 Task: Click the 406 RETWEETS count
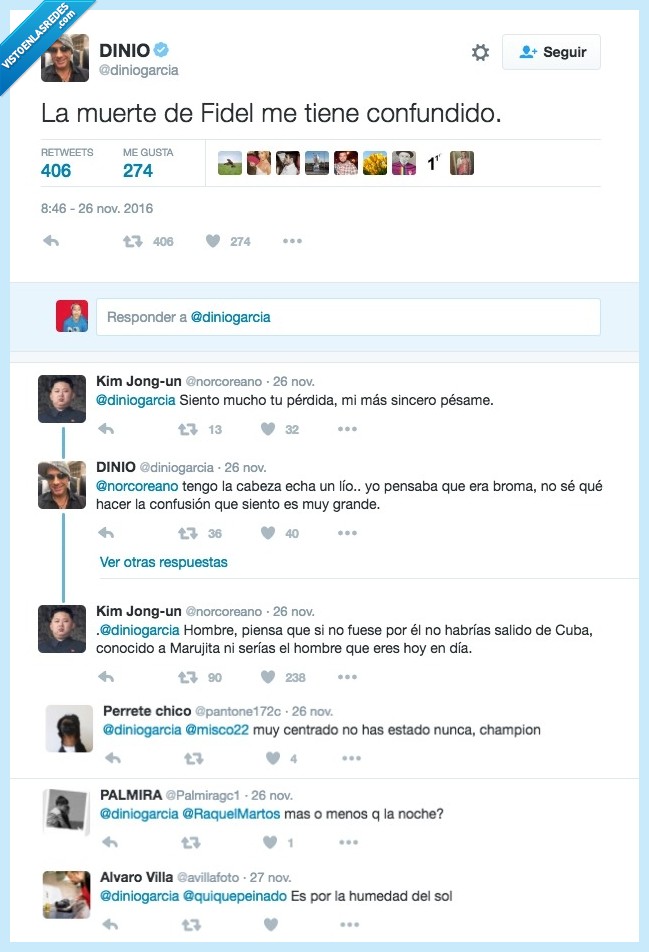[x=56, y=171]
